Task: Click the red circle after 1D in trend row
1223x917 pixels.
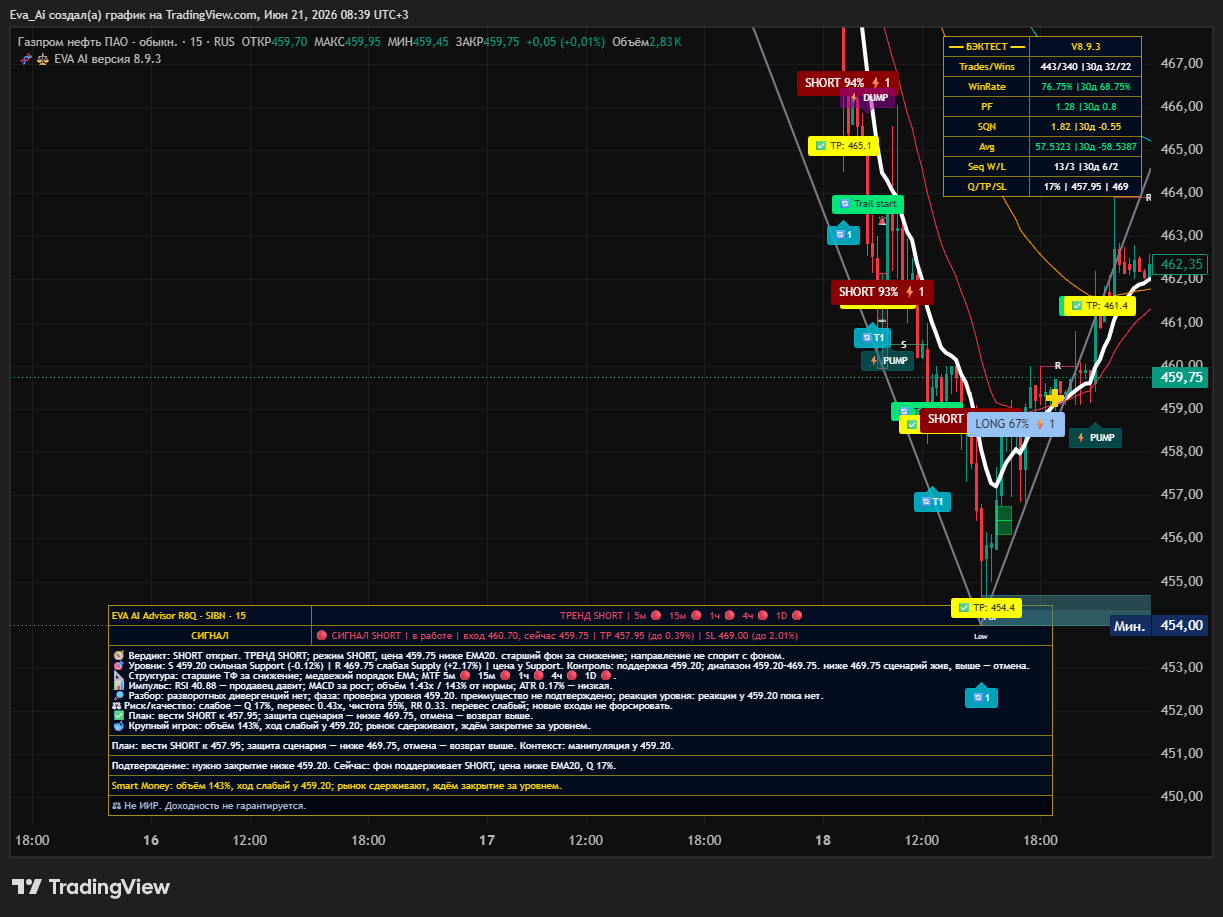Action: [x=797, y=616]
